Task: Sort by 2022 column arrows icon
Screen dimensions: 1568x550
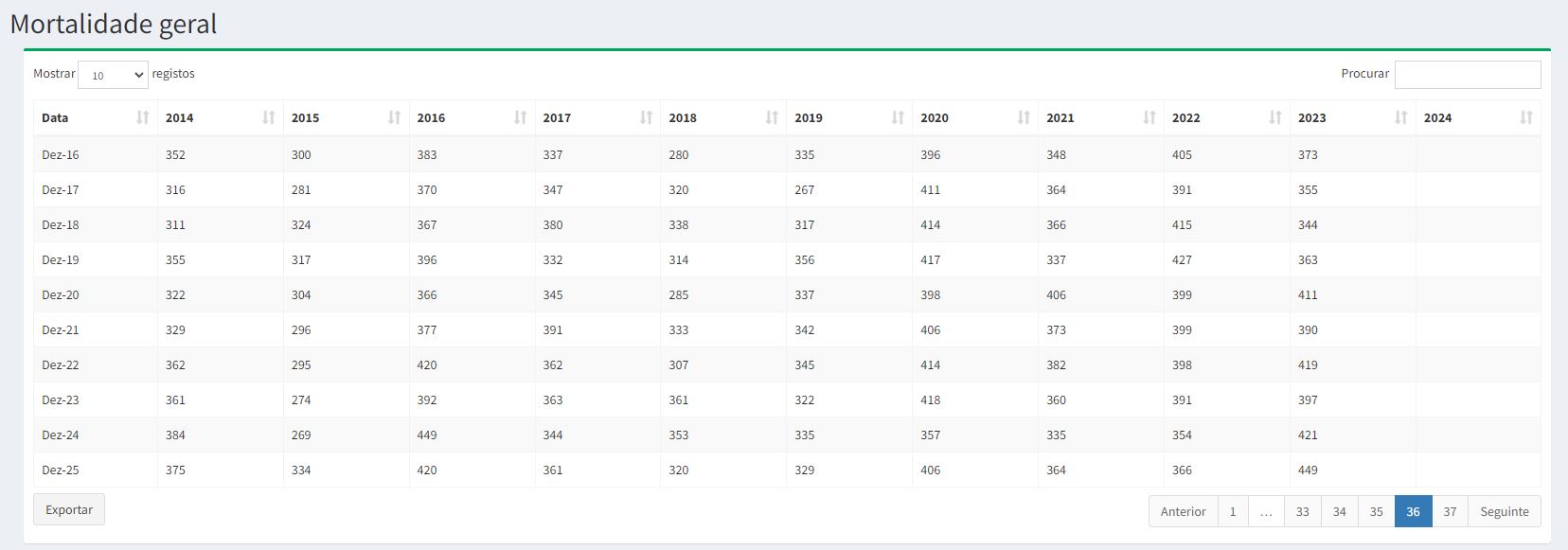Action: coord(1276,117)
